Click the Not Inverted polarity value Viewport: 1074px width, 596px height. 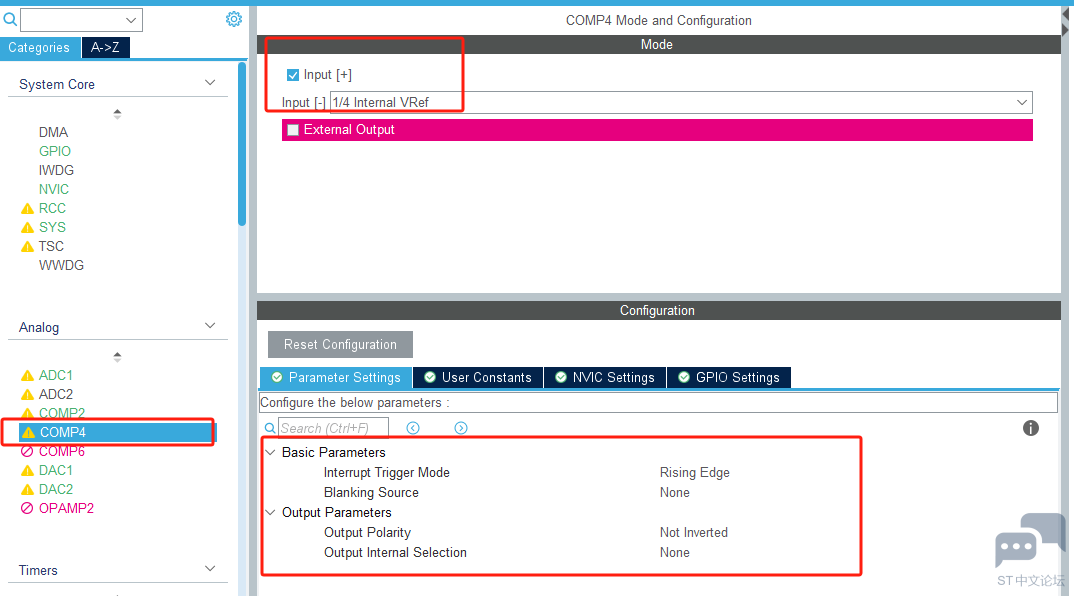tap(694, 532)
